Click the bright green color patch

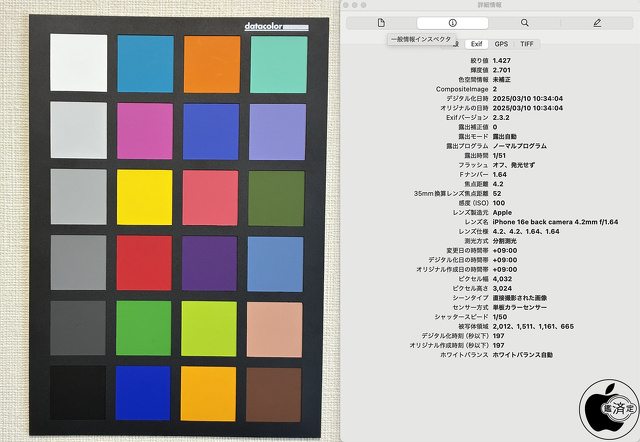(x=144, y=325)
